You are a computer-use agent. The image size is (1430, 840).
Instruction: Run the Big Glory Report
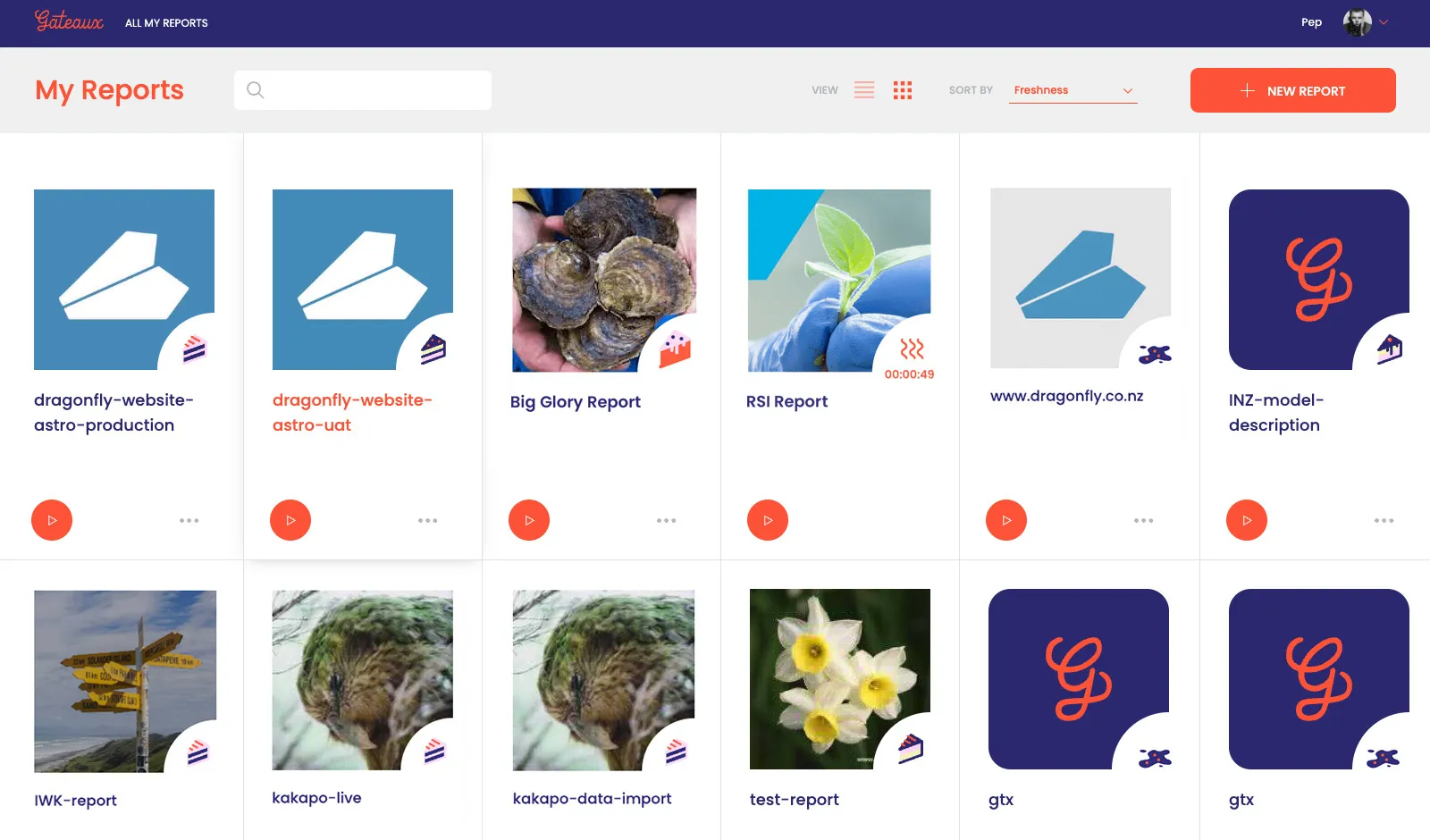pos(529,520)
